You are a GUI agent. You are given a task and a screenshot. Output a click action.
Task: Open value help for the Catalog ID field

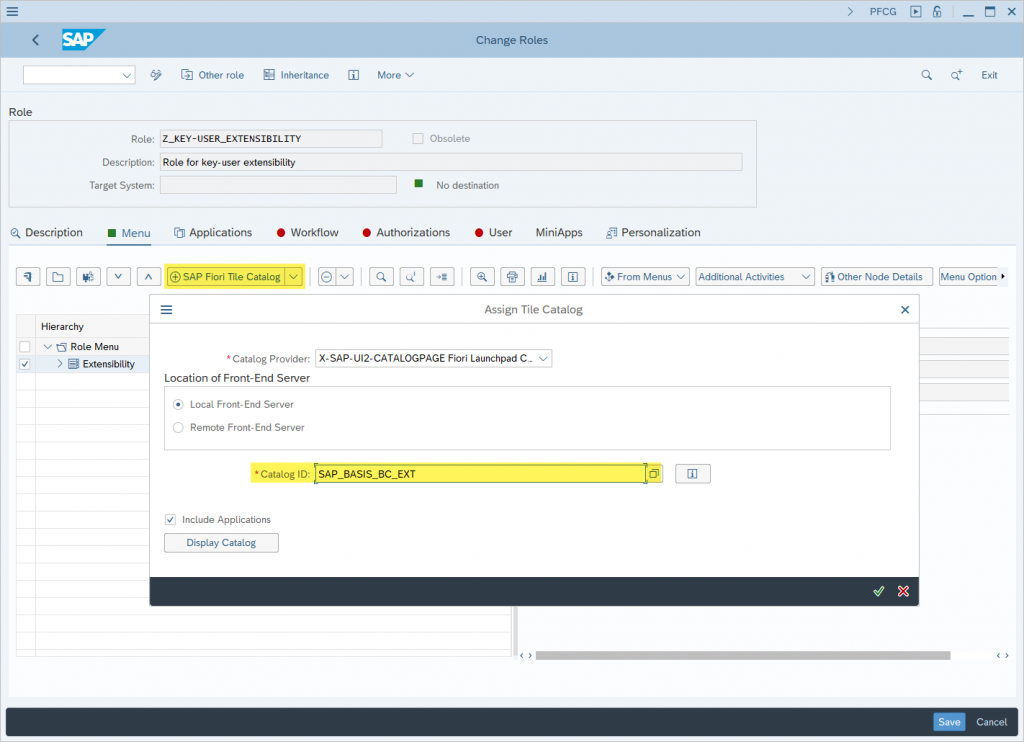654,474
